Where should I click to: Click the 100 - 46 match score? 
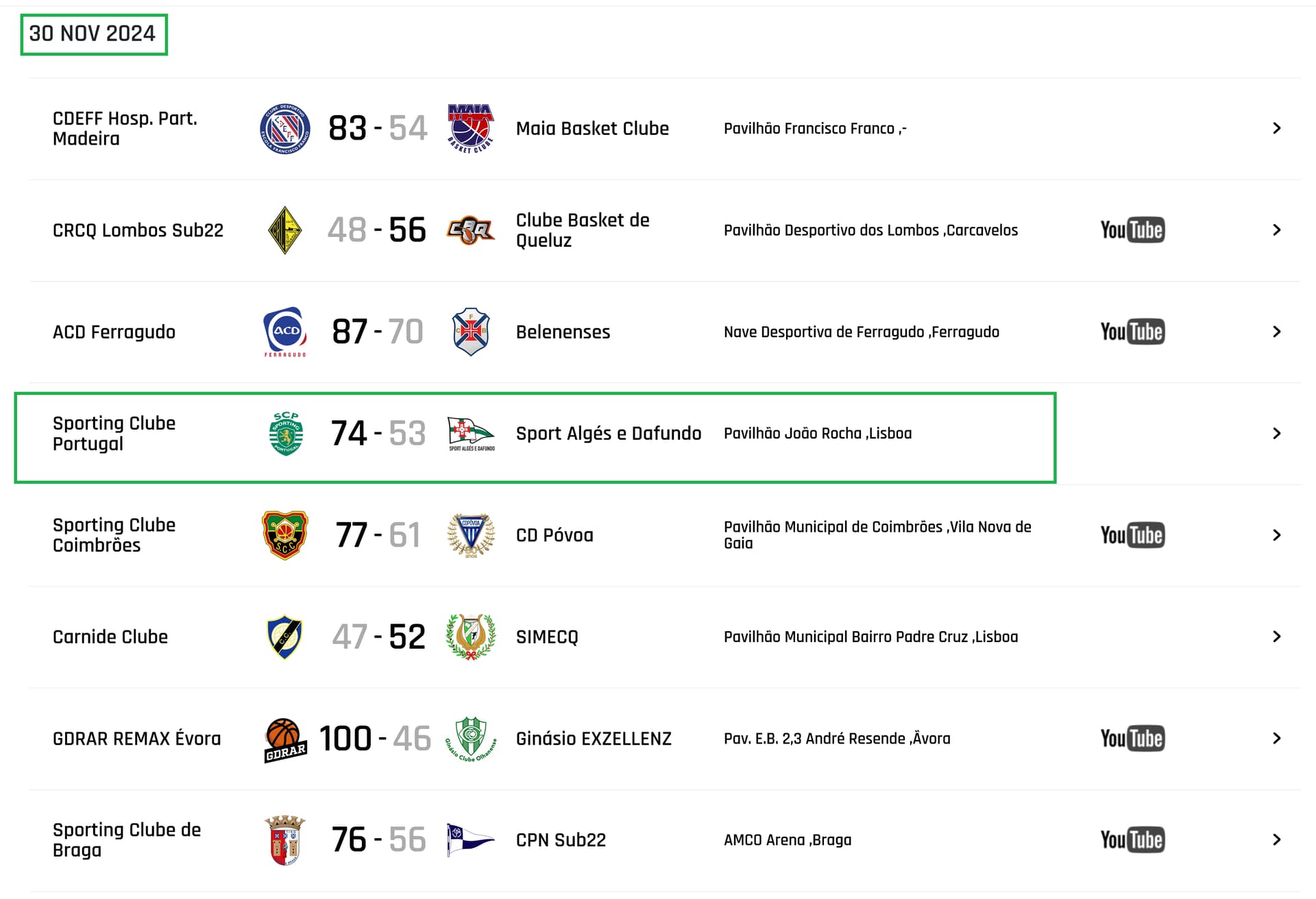click(x=375, y=739)
